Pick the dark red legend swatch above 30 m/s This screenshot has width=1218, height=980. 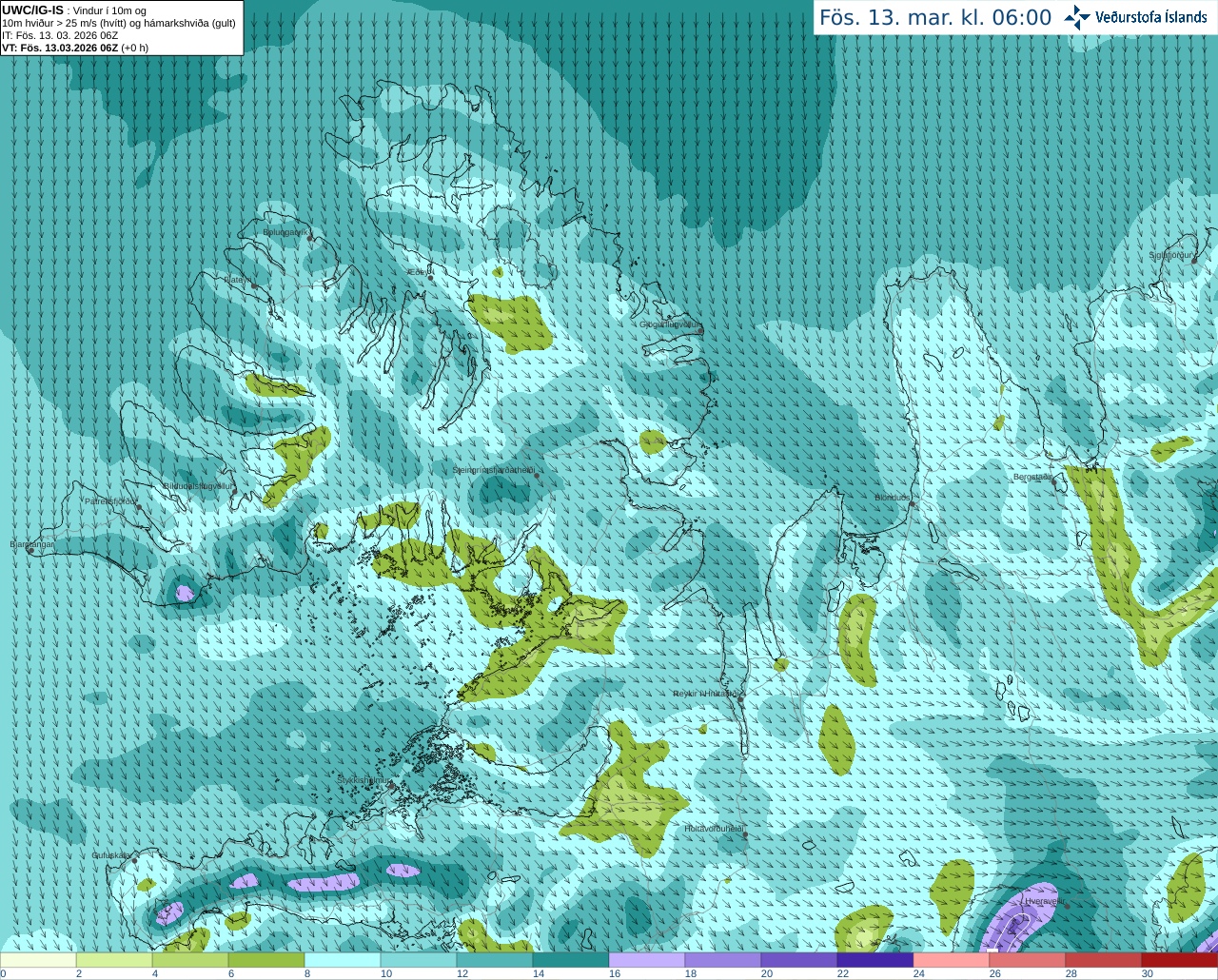point(1180,960)
